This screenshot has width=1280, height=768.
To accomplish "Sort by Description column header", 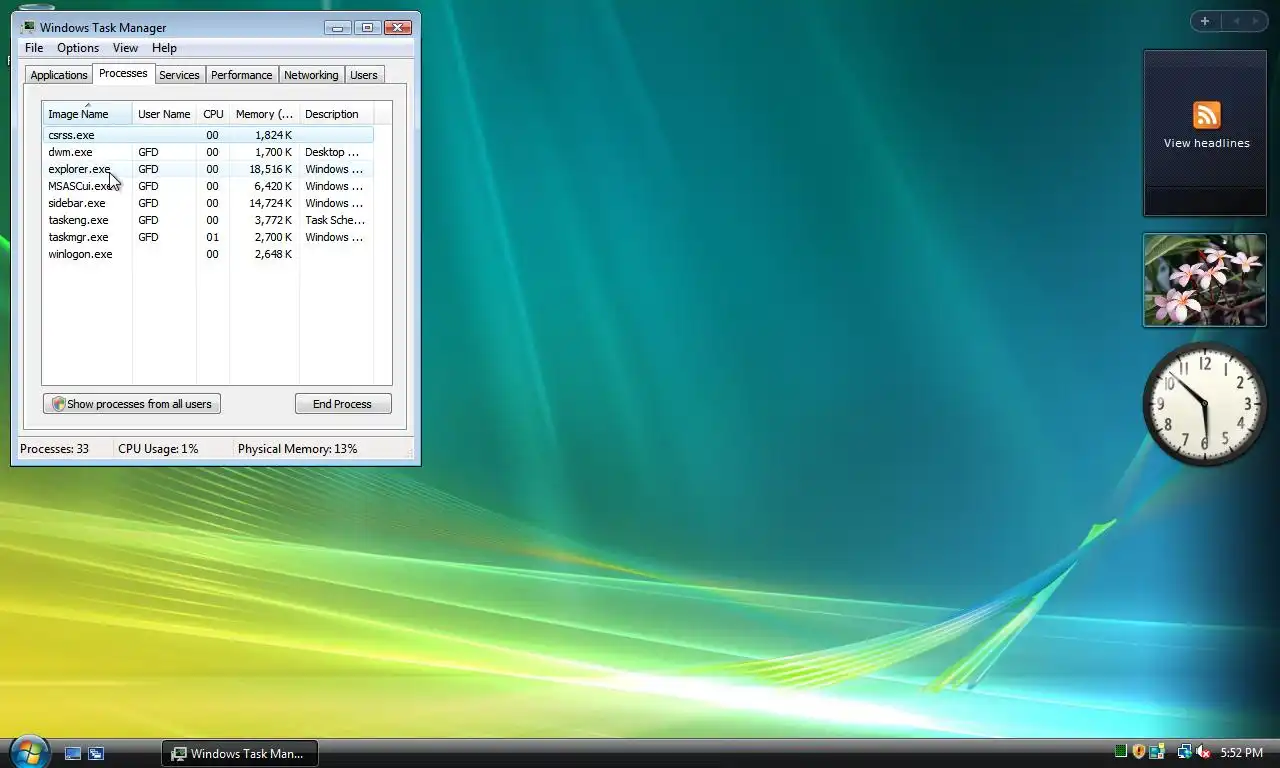I will click(336, 114).
